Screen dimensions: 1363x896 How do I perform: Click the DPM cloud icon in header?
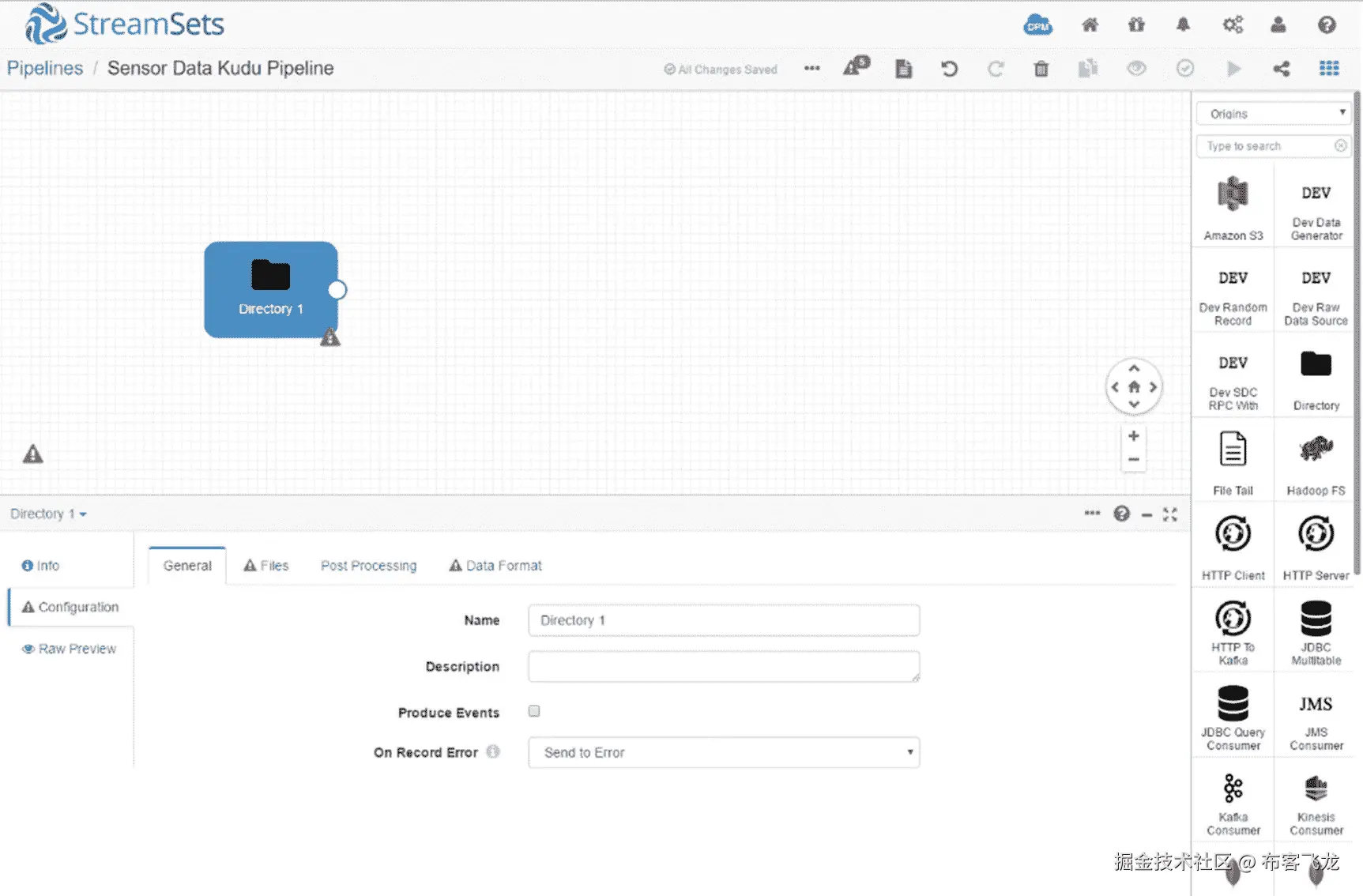coord(1037,25)
